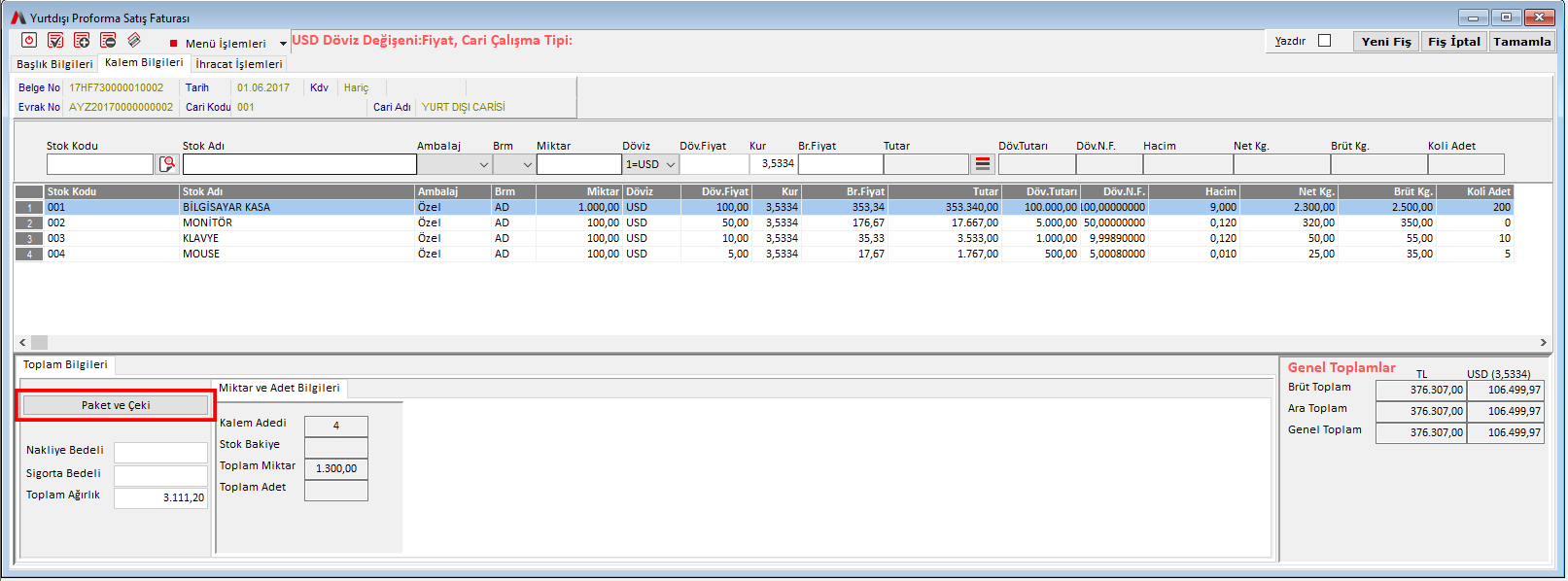Click Brüt Kg. cell 2.500,00
Screen dimensions: 1568x581
[x=1386, y=207]
